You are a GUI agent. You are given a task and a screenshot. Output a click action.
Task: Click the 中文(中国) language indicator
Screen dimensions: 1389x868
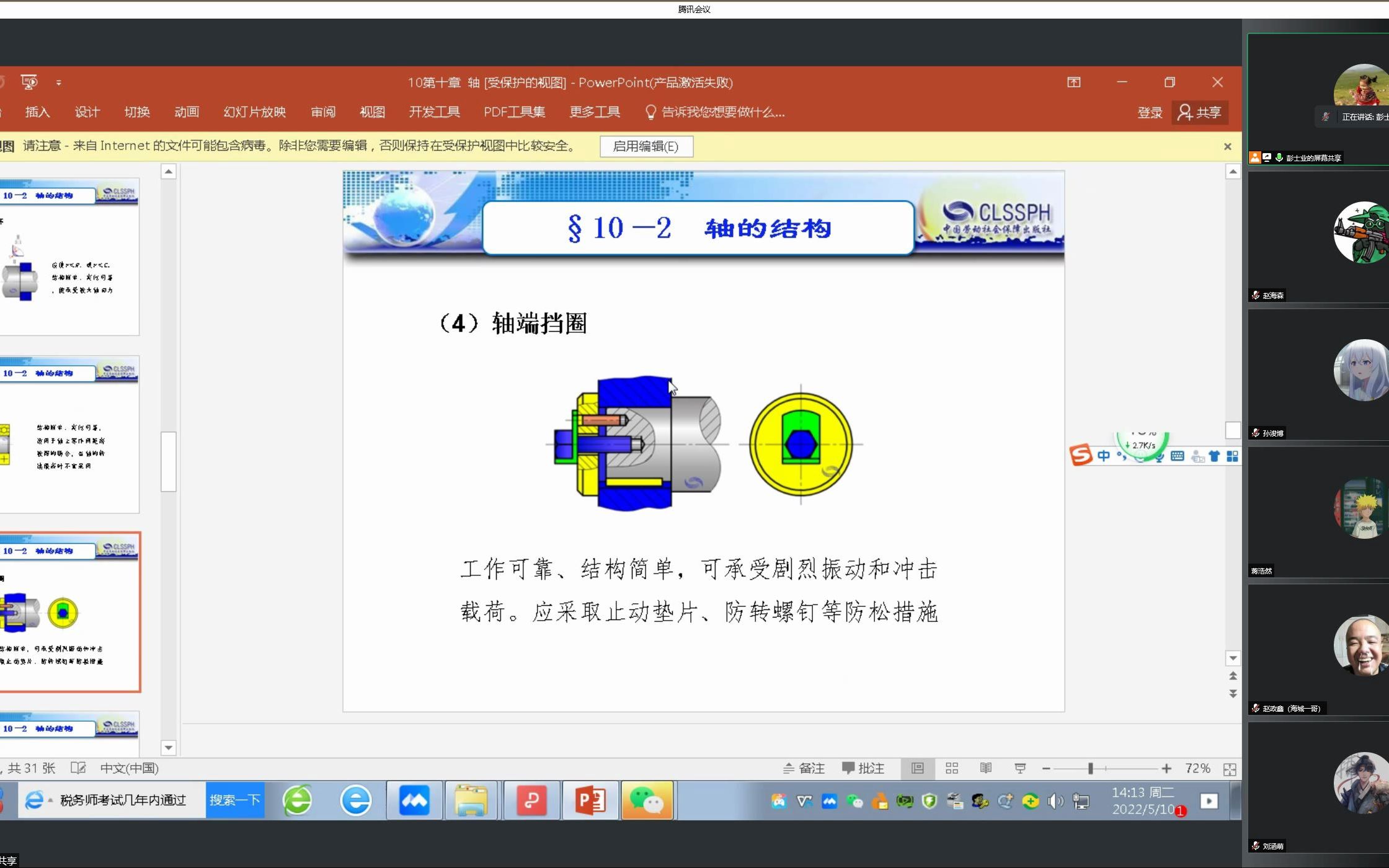coord(130,768)
